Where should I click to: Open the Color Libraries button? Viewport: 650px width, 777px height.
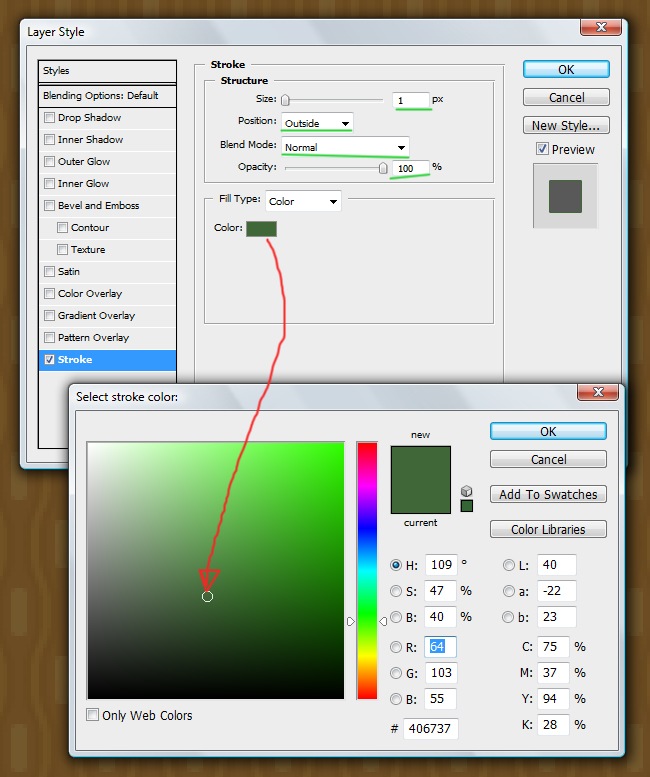548,529
